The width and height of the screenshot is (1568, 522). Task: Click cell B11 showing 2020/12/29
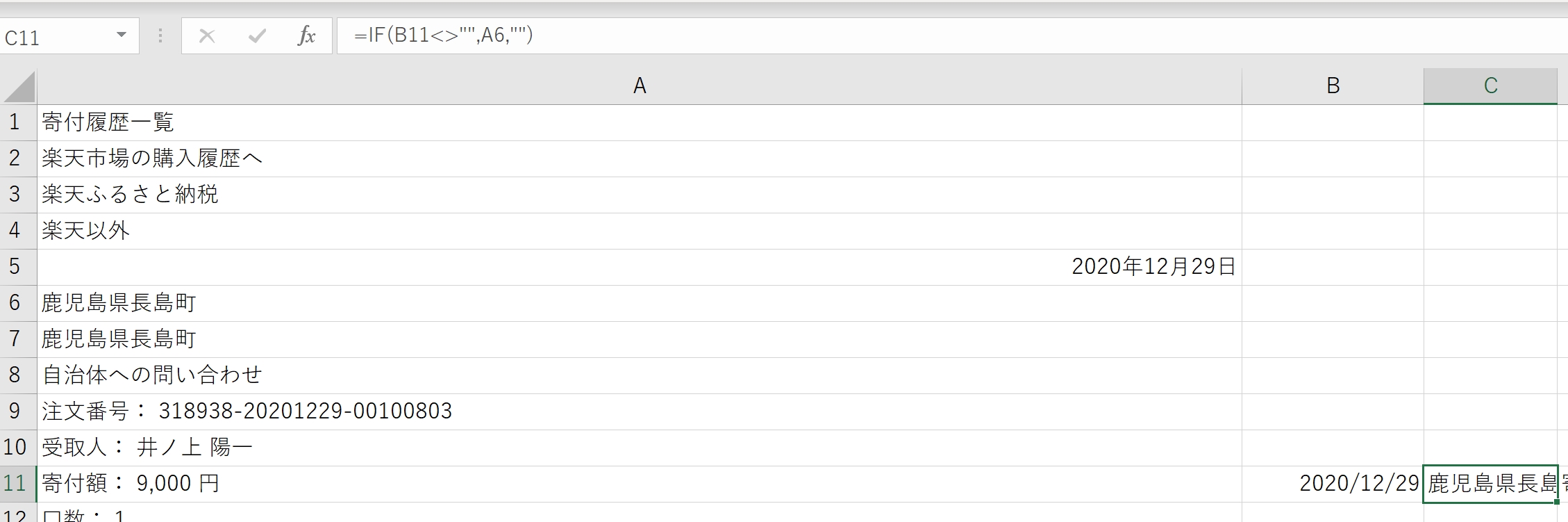[x=1333, y=484]
